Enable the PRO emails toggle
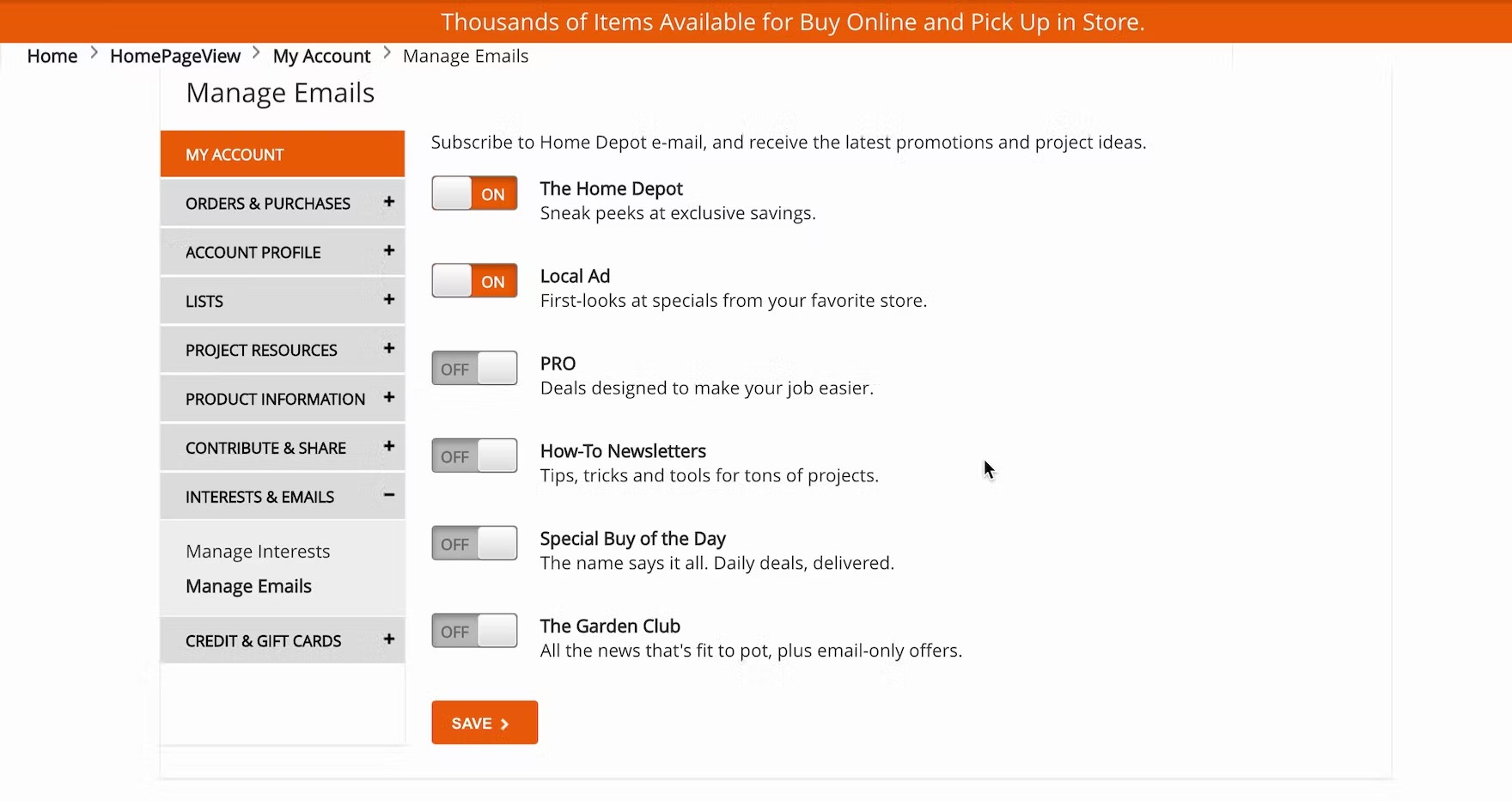This screenshot has width=1512, height=801. [474, 369]
